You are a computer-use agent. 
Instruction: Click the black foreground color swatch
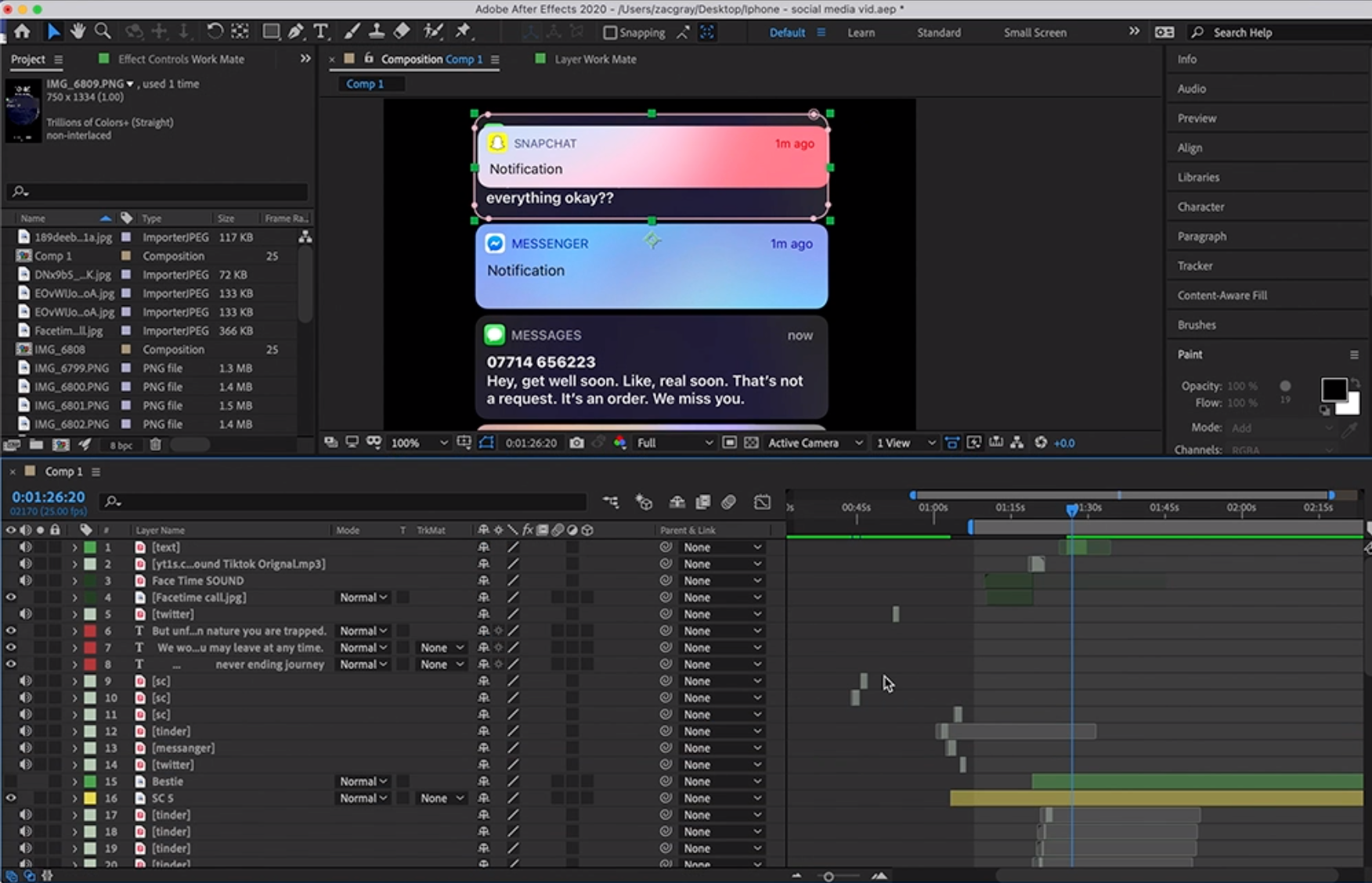click(x=1333, y=389)
